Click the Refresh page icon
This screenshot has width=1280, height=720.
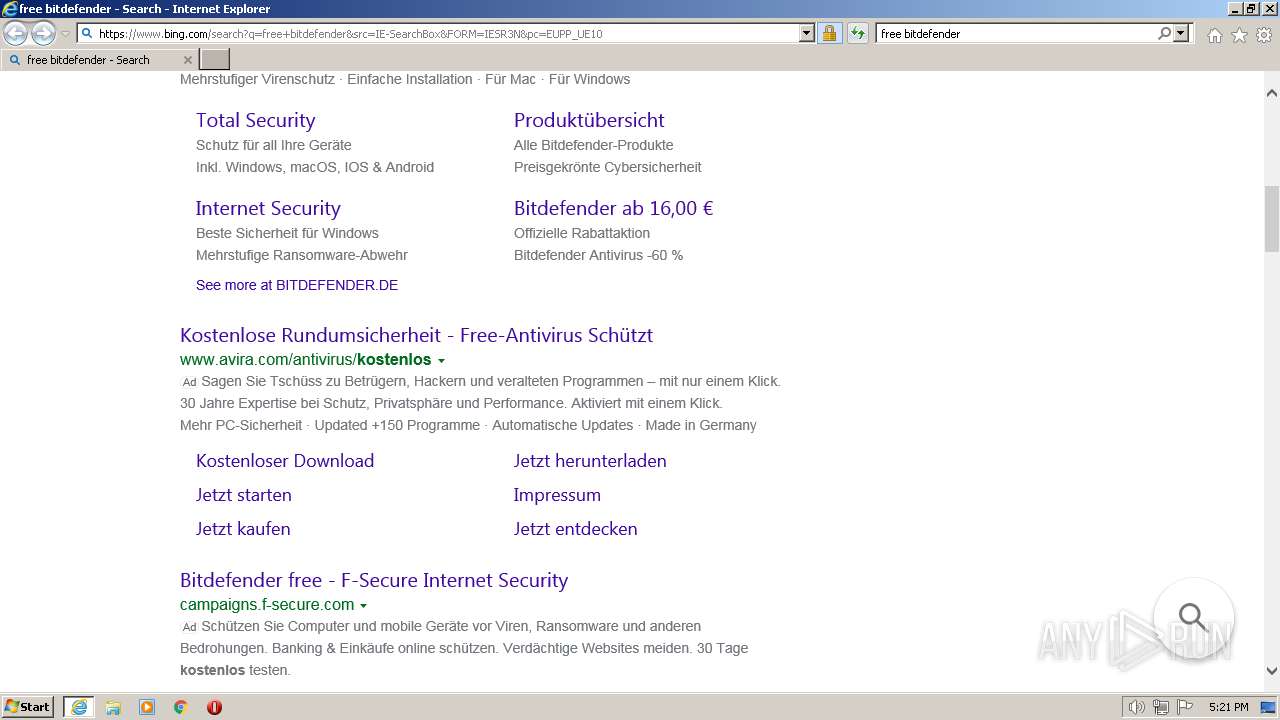click(857, 33)
